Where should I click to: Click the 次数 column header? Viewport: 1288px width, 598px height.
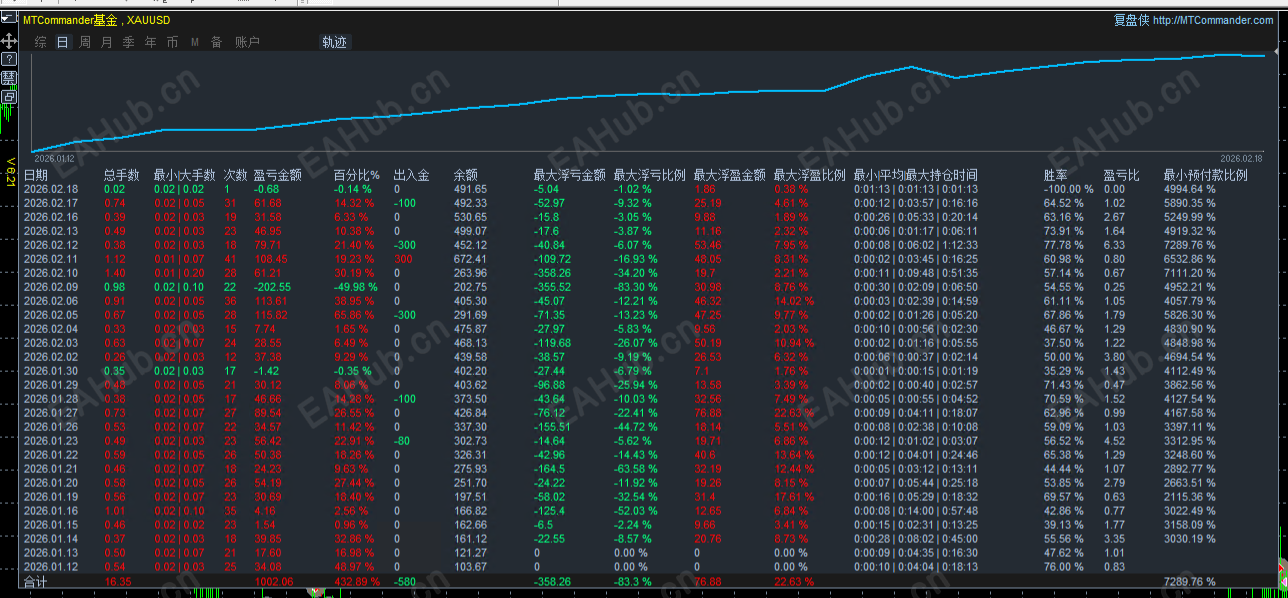click(x=235, y=175)
